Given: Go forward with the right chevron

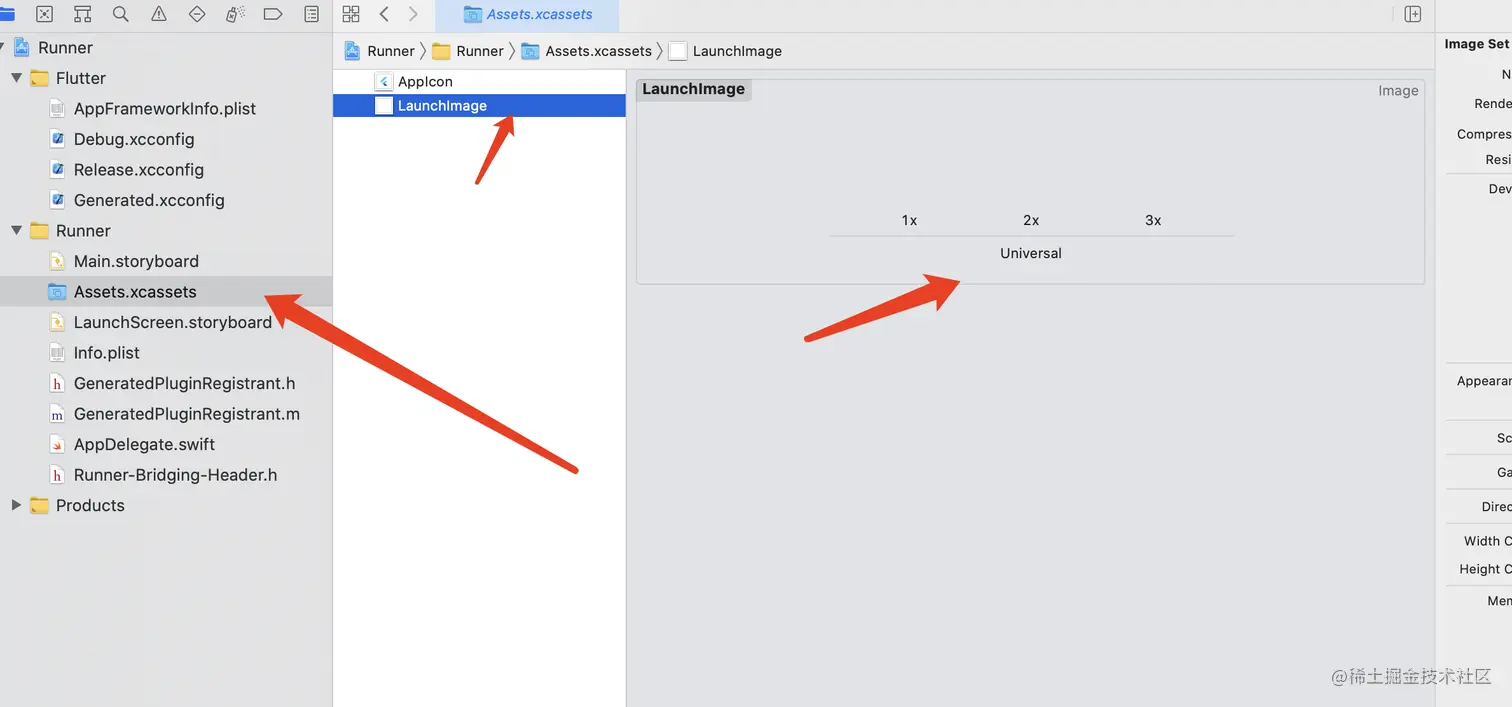Looking at the screenshot, I should [413, 14].
